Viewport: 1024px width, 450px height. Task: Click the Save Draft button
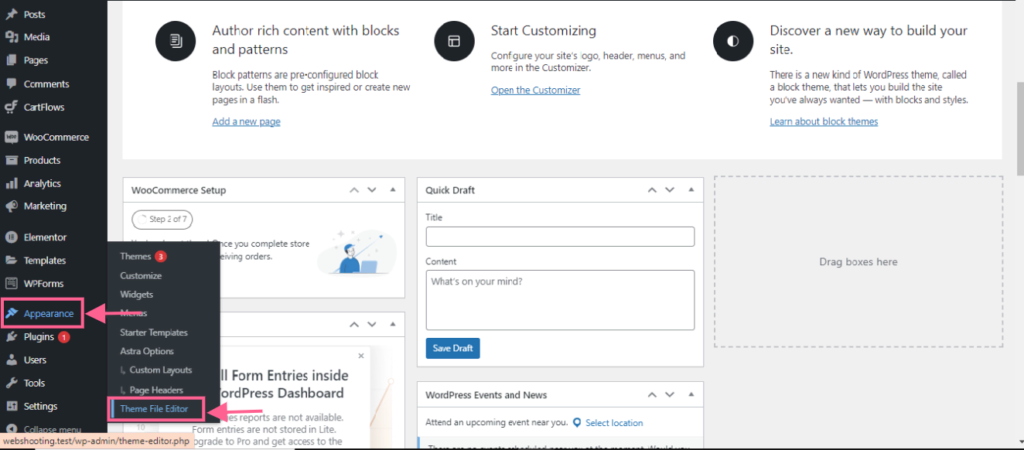pyautogui.click(x=453, y=348)
